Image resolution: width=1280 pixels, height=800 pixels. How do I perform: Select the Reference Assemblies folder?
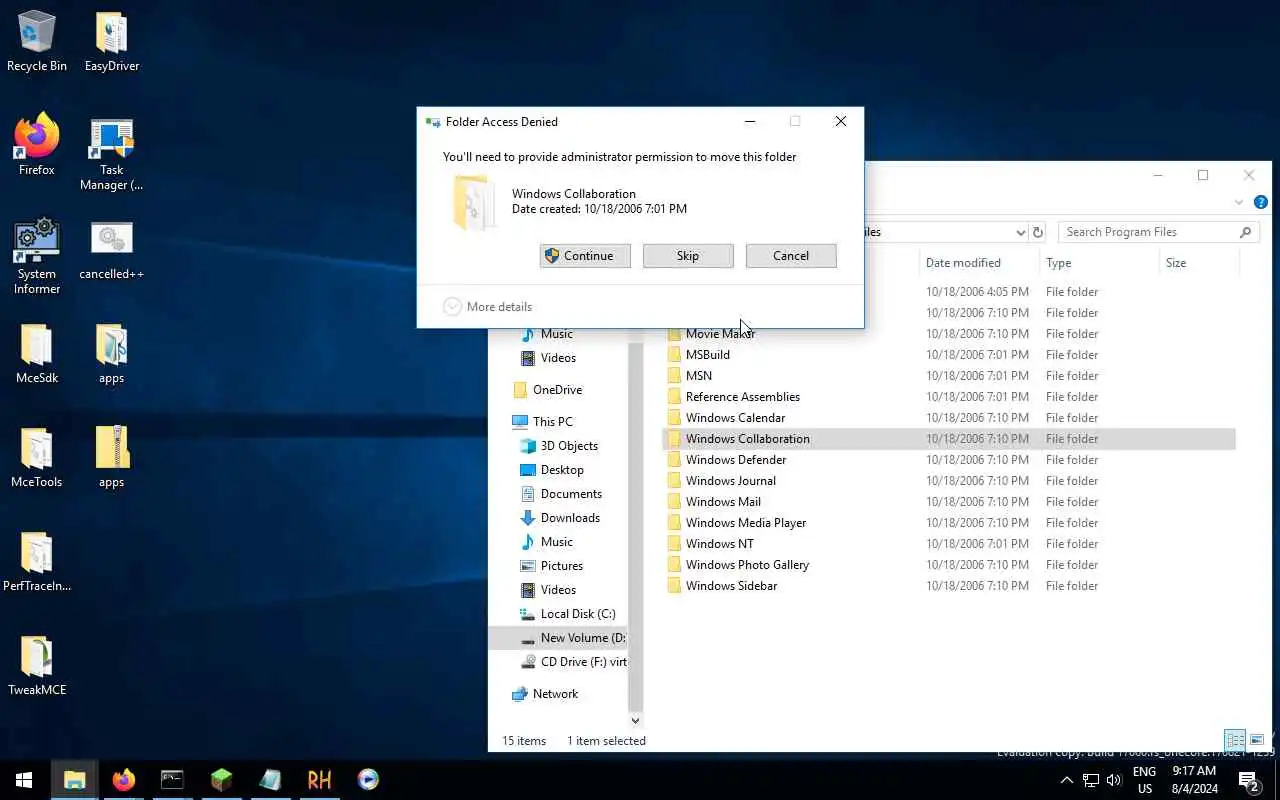[x=742, y=397]
